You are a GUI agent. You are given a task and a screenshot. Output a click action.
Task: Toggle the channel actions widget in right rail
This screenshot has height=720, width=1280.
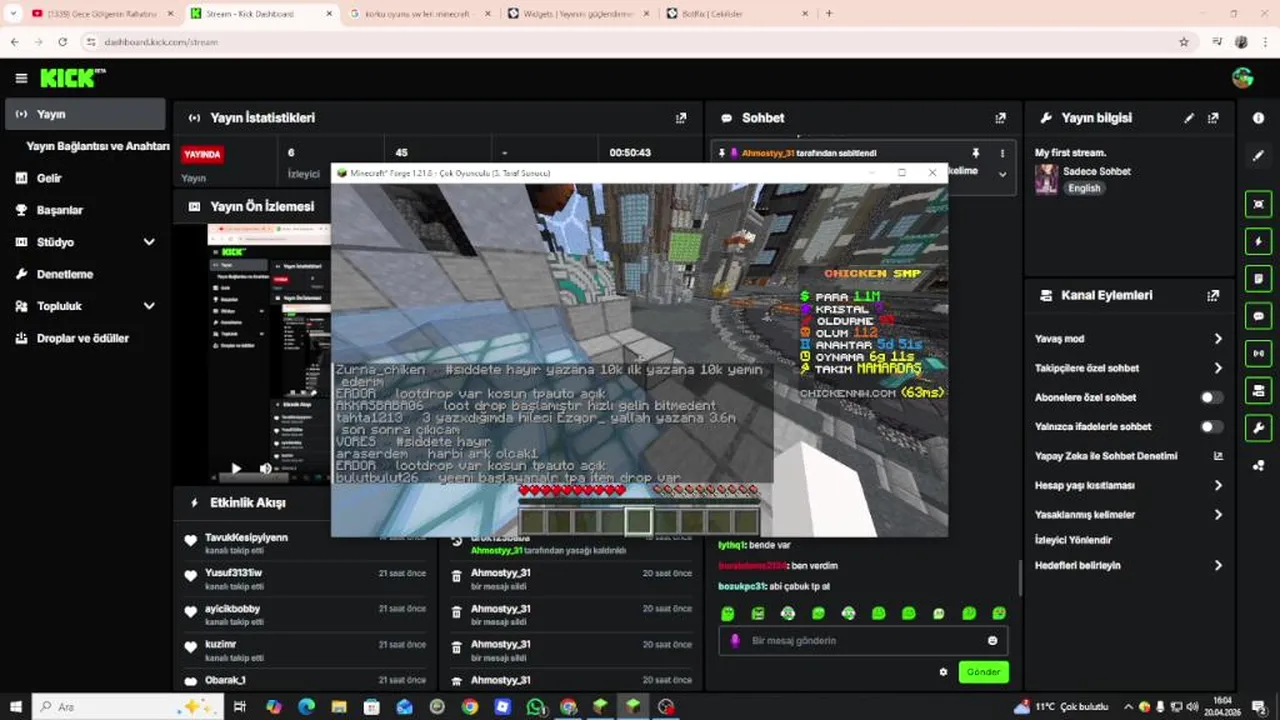click(x=1258, y=390)
